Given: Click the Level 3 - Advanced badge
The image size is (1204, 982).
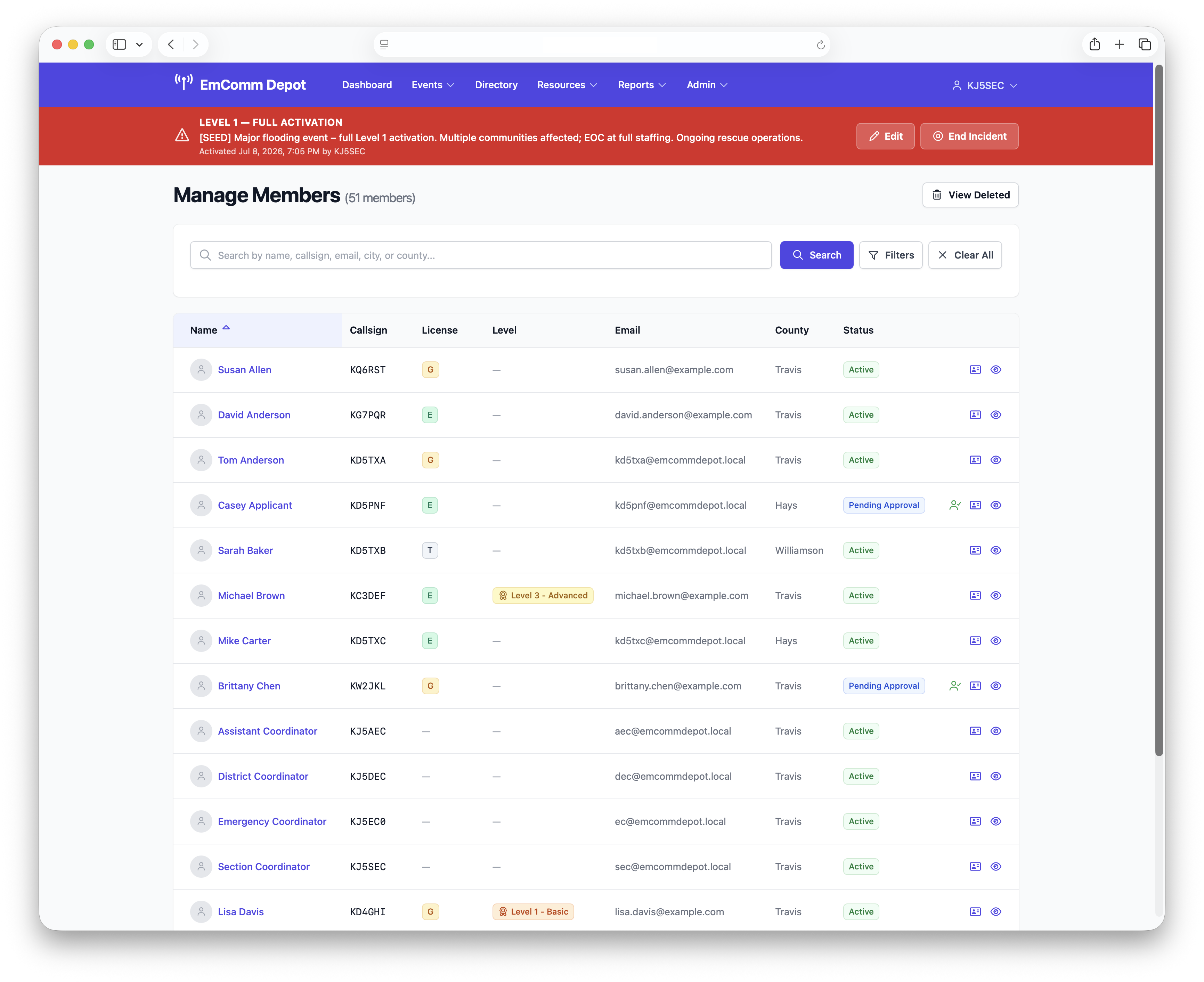Looking at the screenshot, I should (543, 596).
